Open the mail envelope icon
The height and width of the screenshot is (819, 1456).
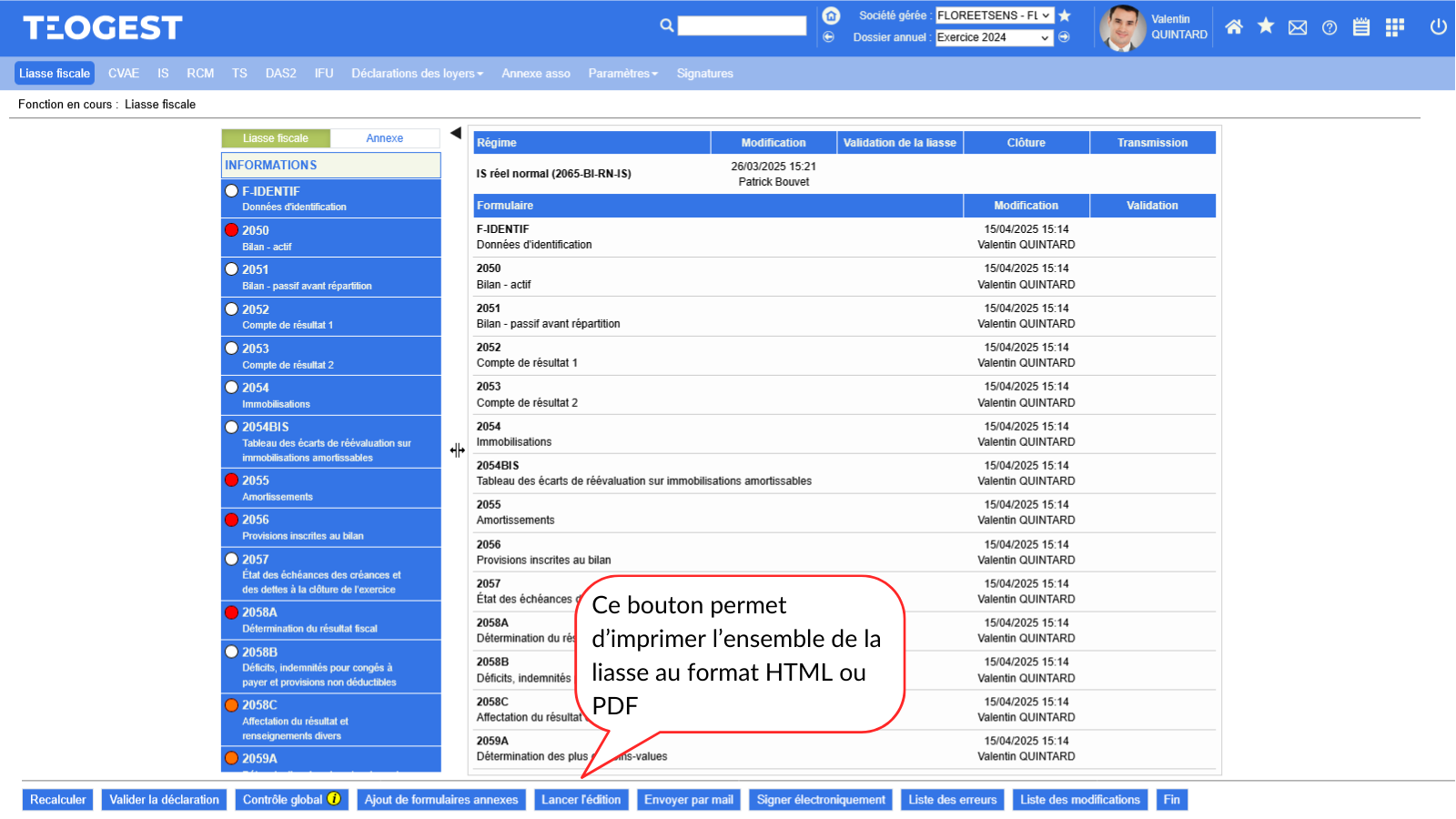click(1298, 27)
